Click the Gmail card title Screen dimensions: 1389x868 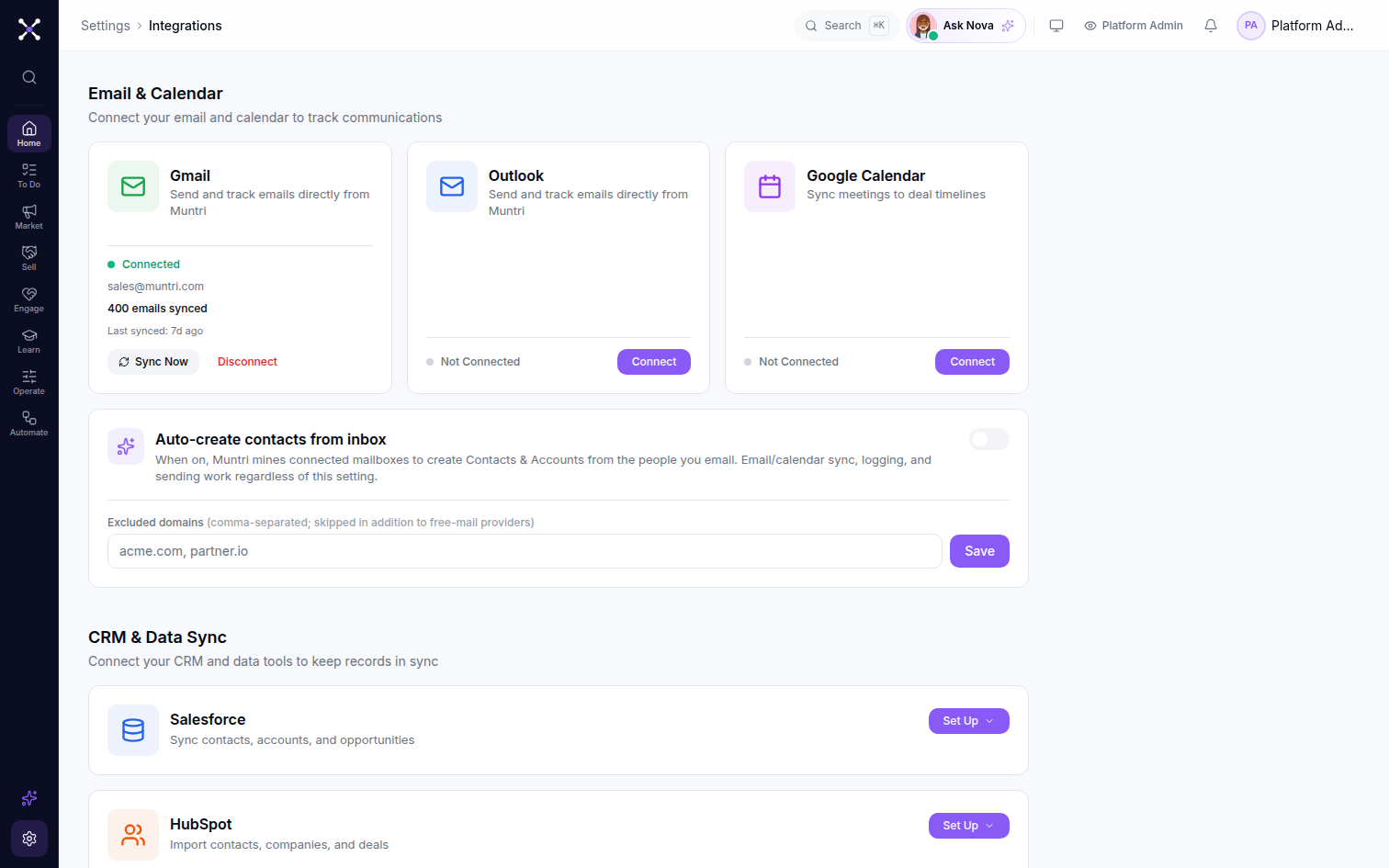coord(190,175)
